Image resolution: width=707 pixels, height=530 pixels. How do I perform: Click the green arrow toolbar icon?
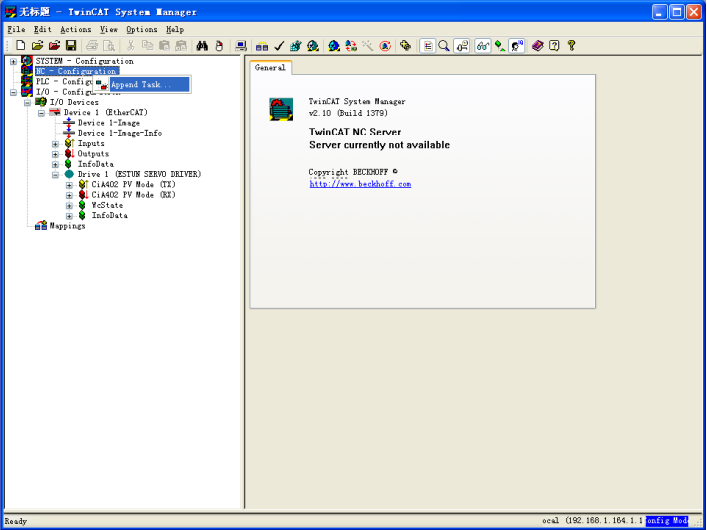[x=500, y=46]
